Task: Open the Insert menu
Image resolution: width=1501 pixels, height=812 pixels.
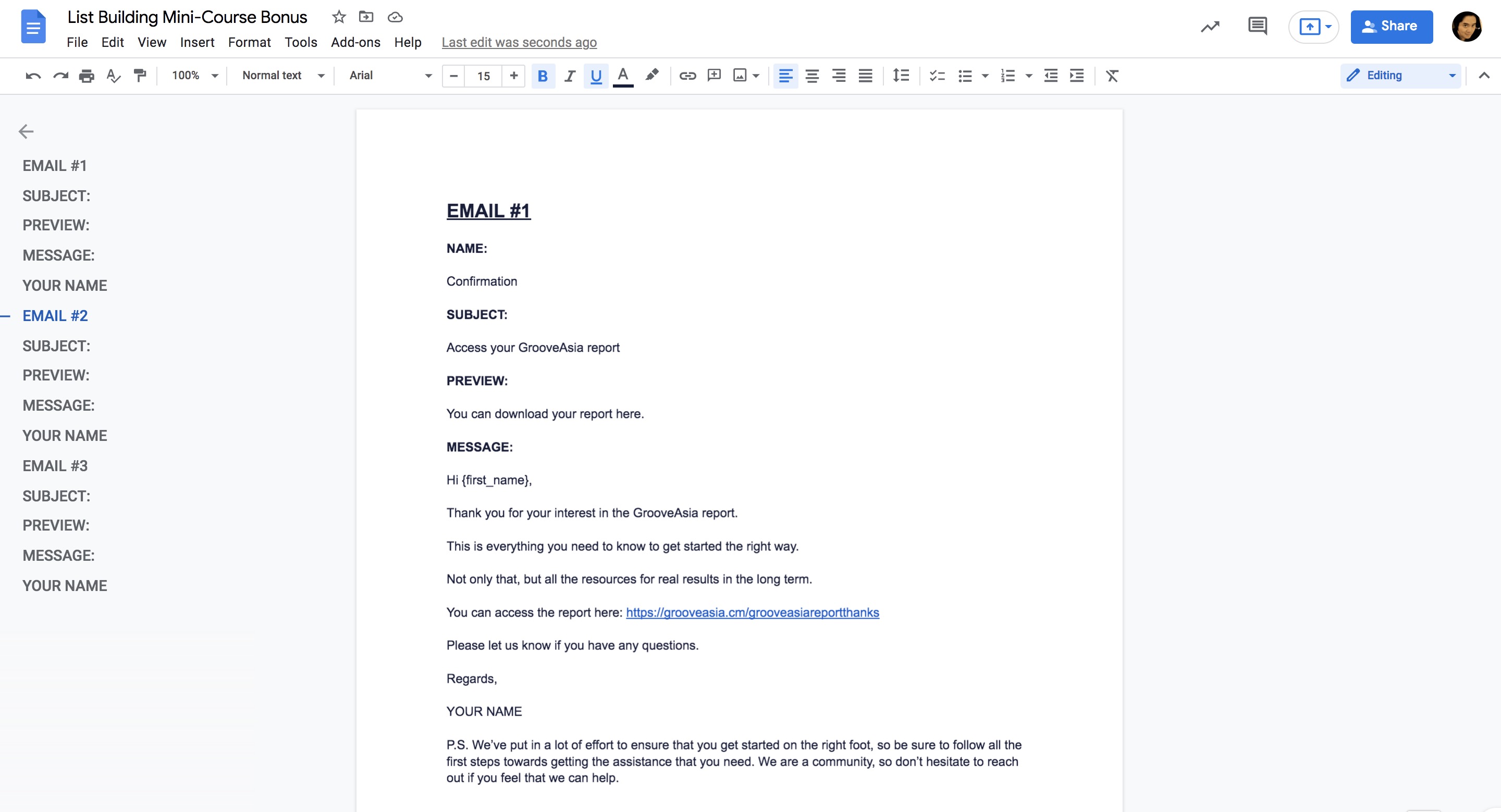Action: pyautogui.click(x=197, y=43)
